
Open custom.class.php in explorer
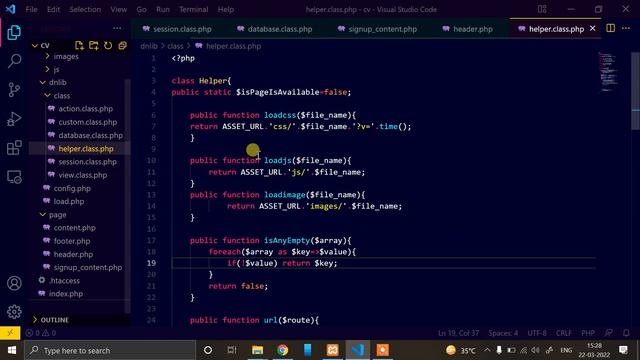tap(87, 122)
